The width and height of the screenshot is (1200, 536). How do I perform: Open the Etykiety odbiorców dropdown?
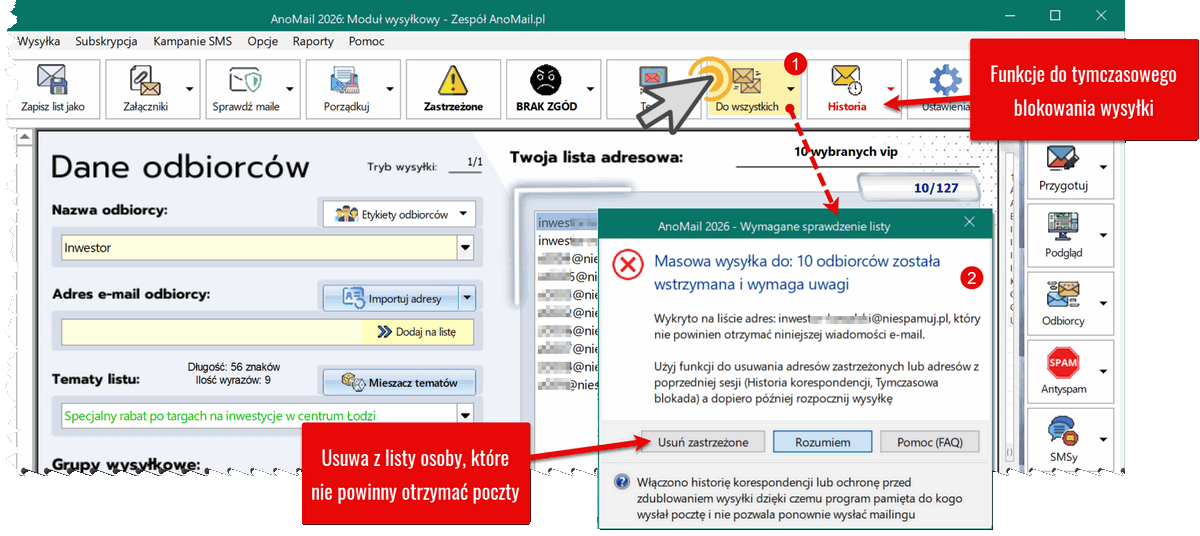click(399, 214)
